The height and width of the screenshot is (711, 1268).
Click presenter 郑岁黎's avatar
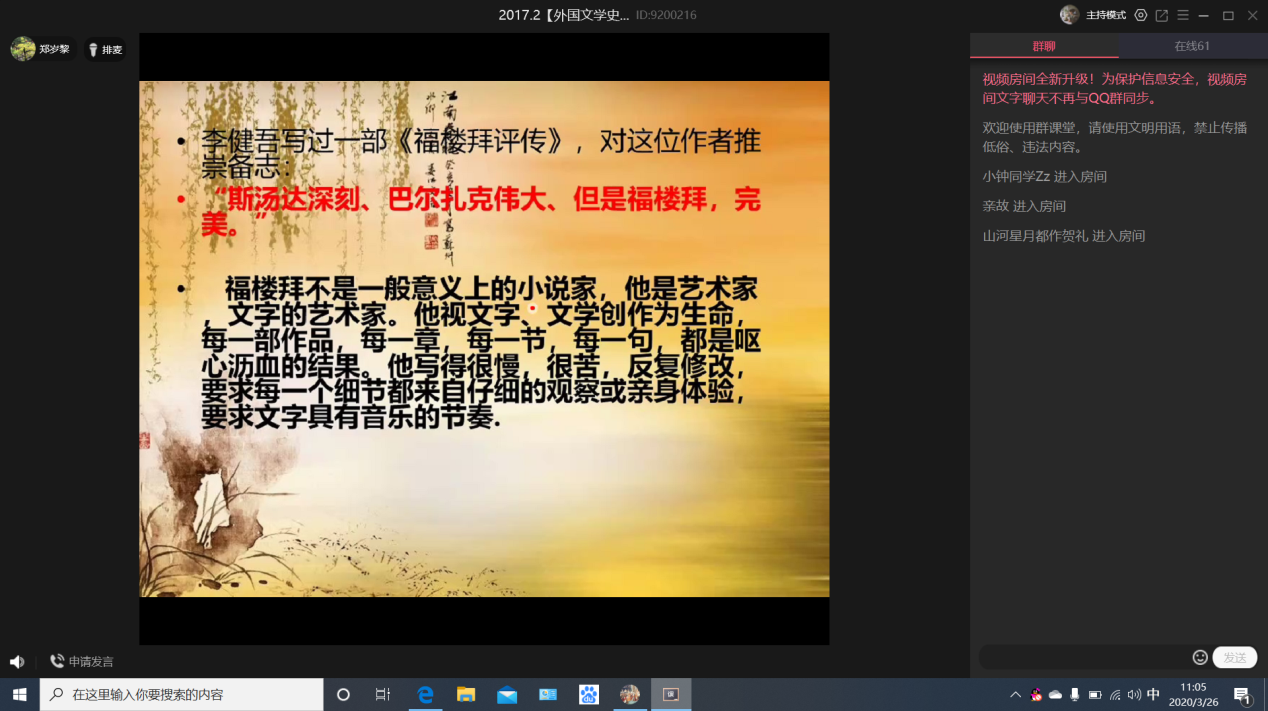coord(23,49)
